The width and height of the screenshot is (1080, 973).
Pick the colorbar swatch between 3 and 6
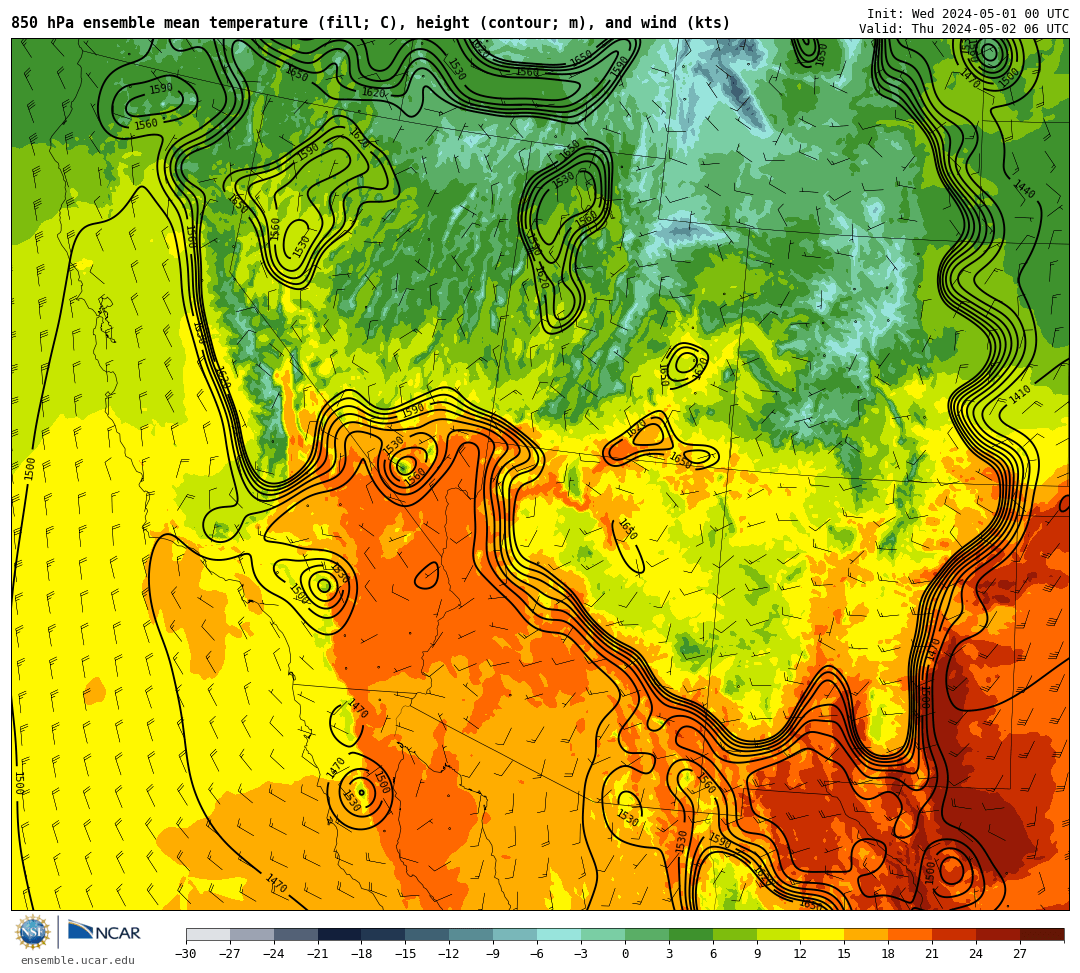(691, 934)
